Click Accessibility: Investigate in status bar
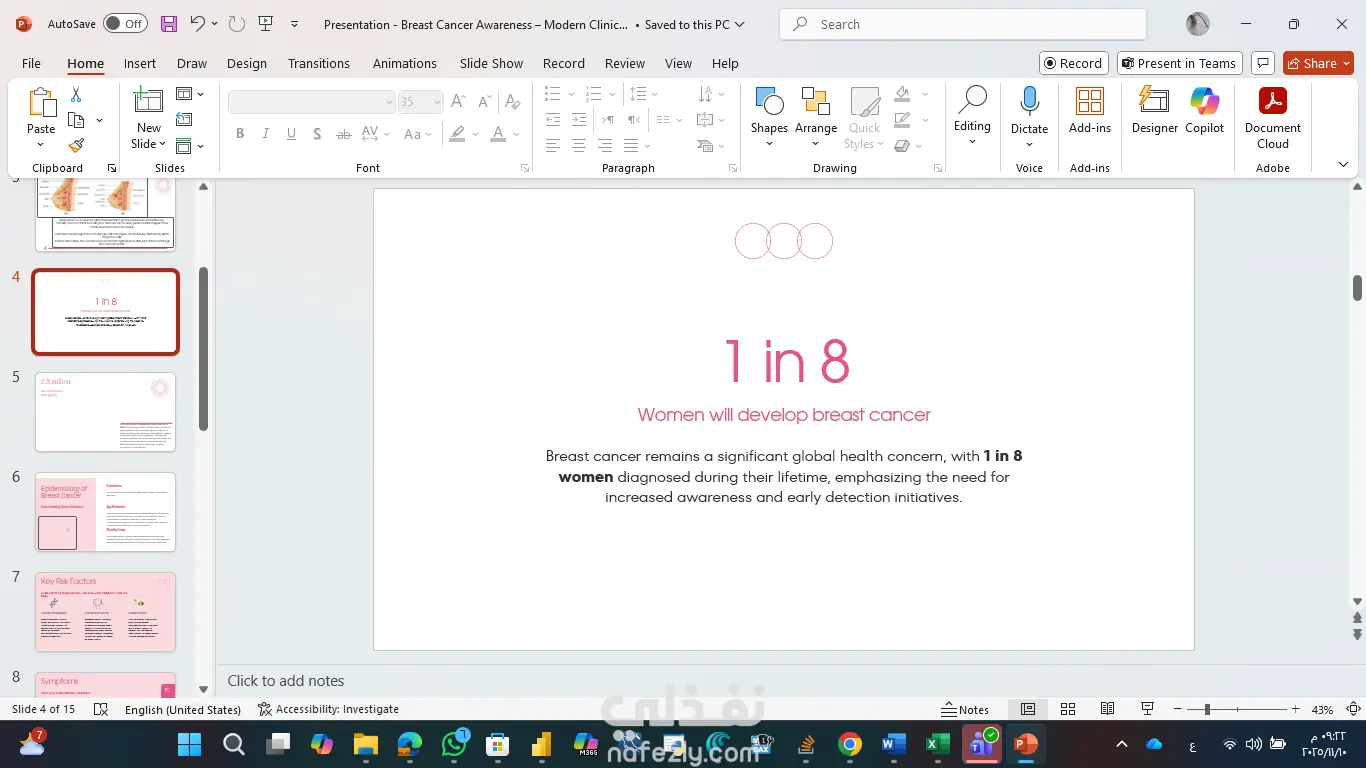 pyautogui.click(x=328, y=709)
